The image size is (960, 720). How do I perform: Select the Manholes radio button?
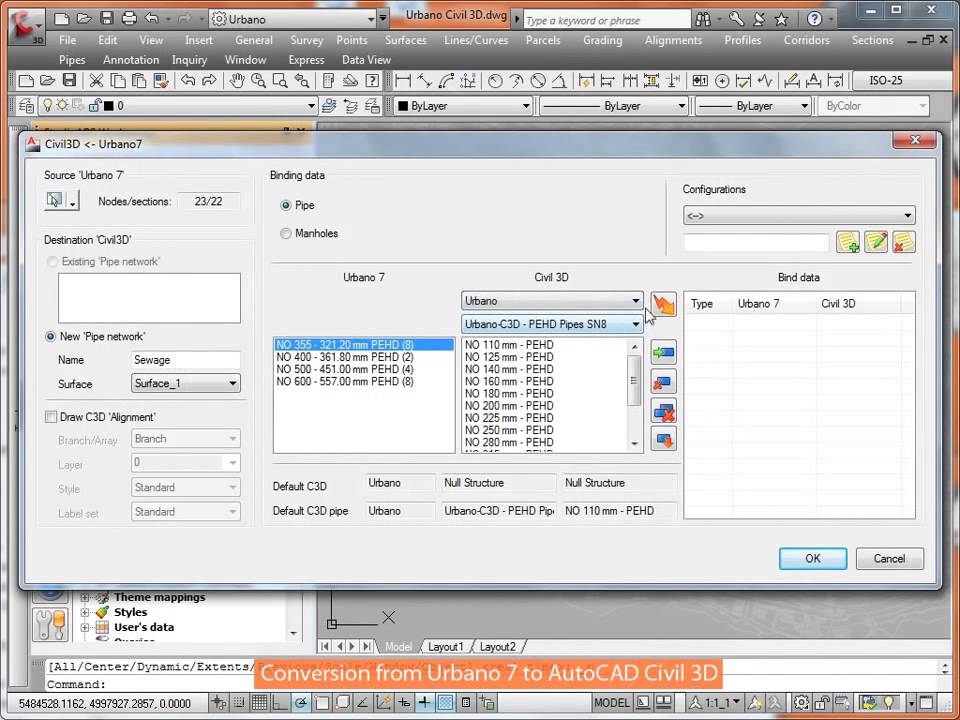pyautogui.click(x=285, y=233)
